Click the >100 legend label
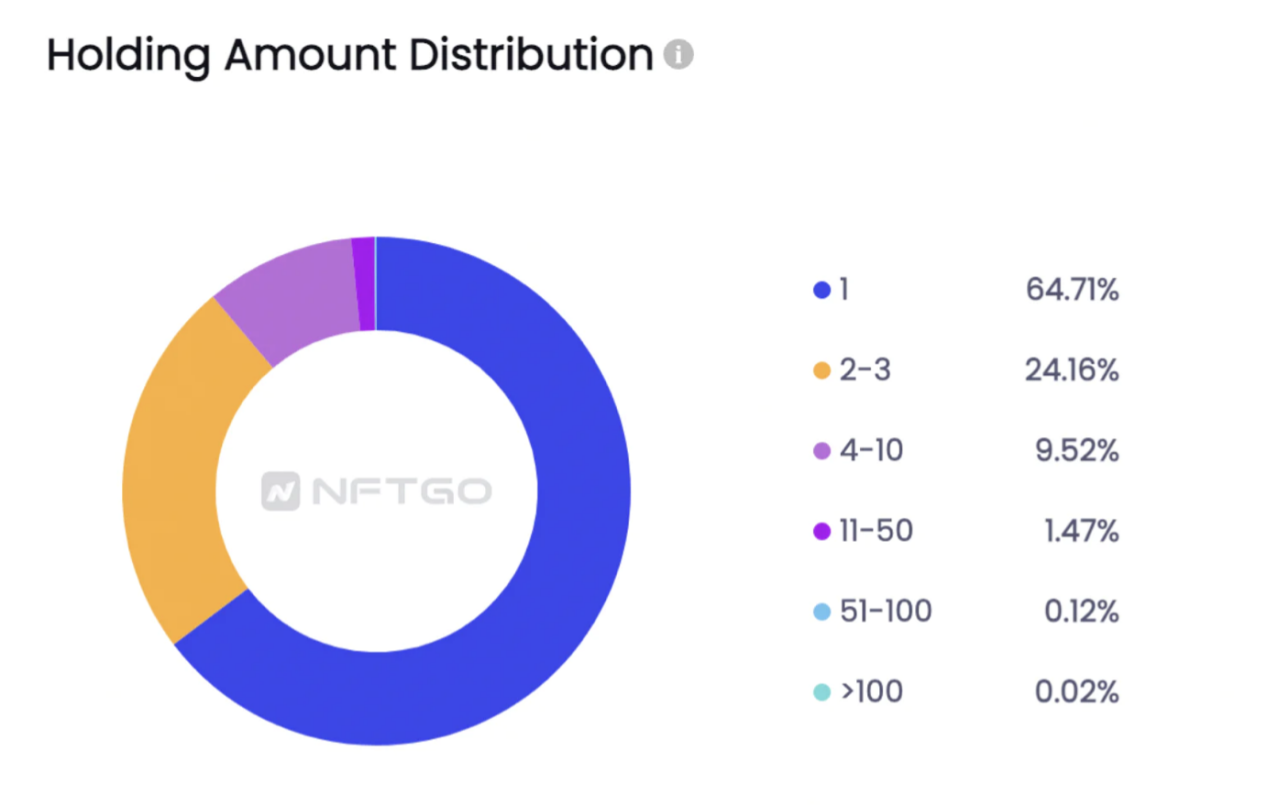The height and width of the screenshot is (809, 1271). click(872, 692)
